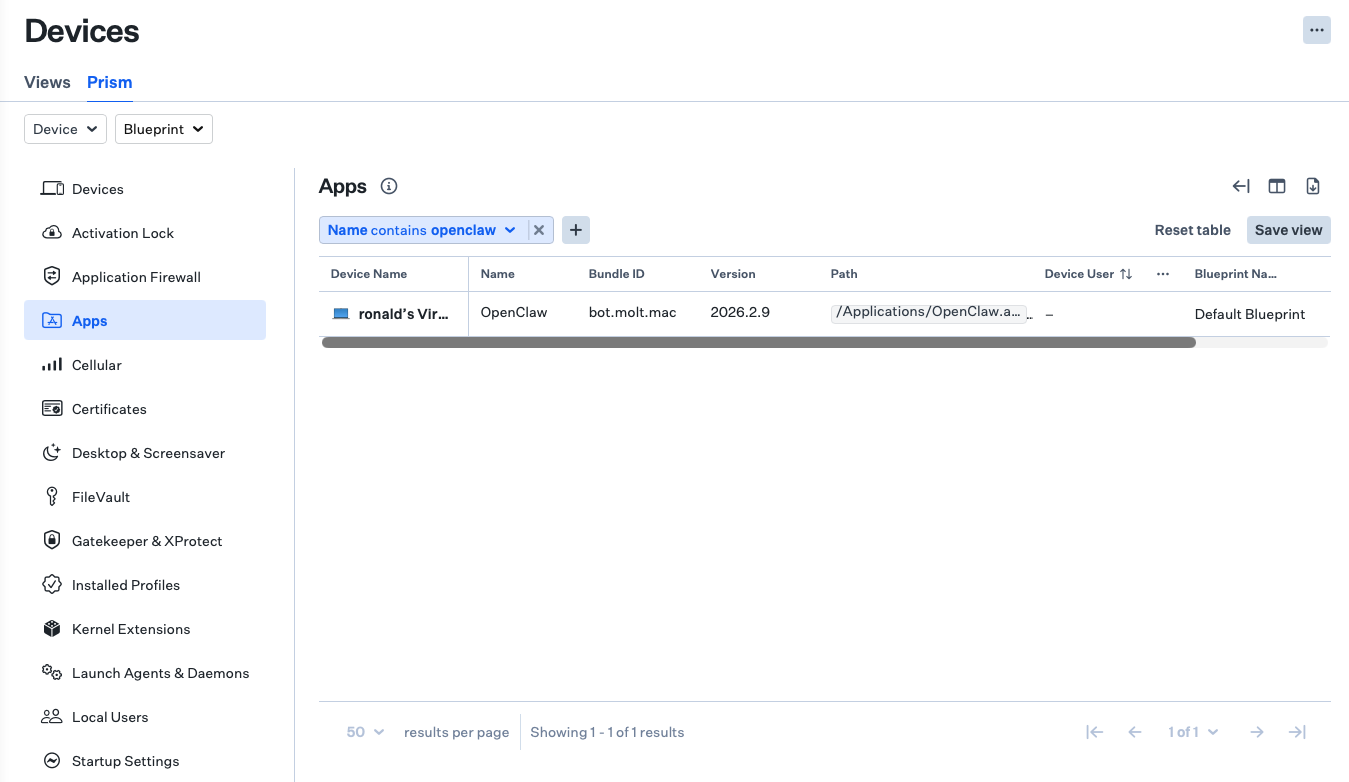The height and width of the screenshot is (782, 1349).
Task: Remove the Name contains openclaw filter
Action: click(539, 230)
